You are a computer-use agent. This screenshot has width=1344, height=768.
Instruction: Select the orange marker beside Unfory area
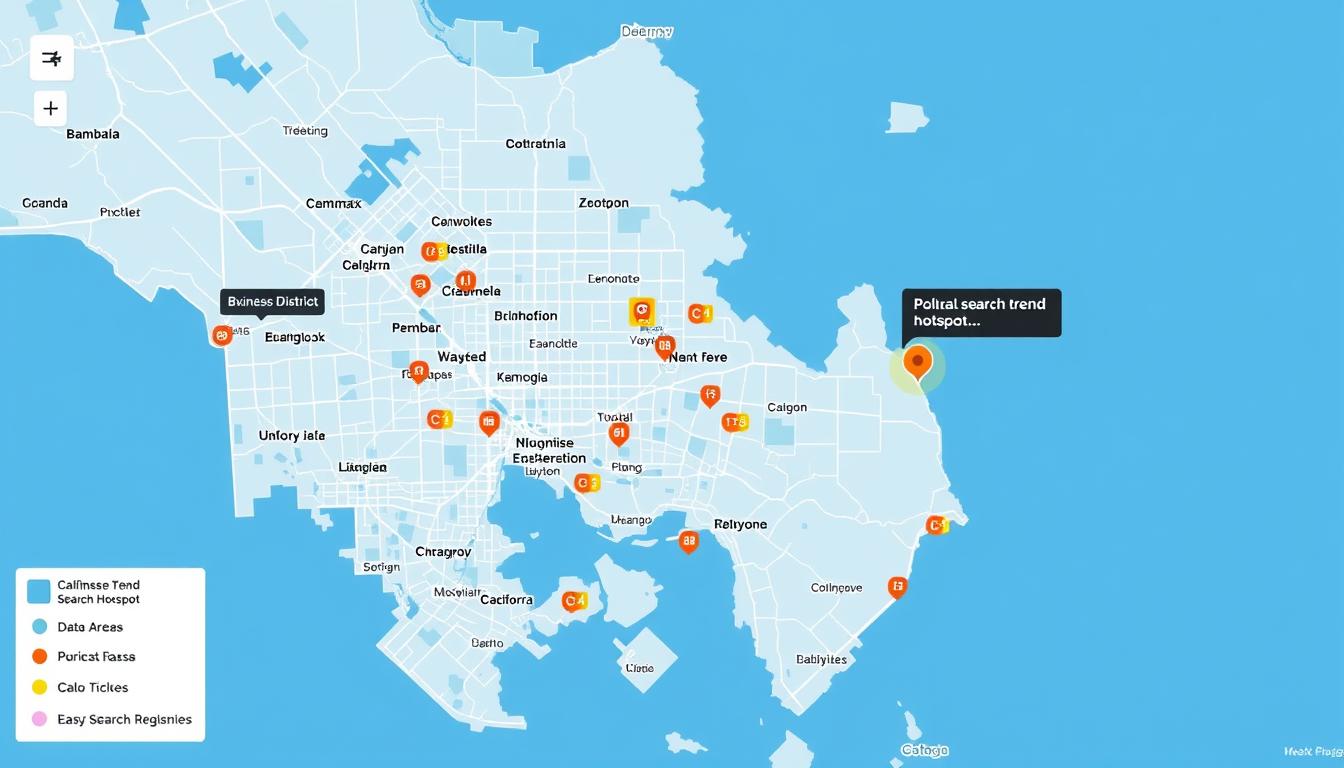(439, 418)
